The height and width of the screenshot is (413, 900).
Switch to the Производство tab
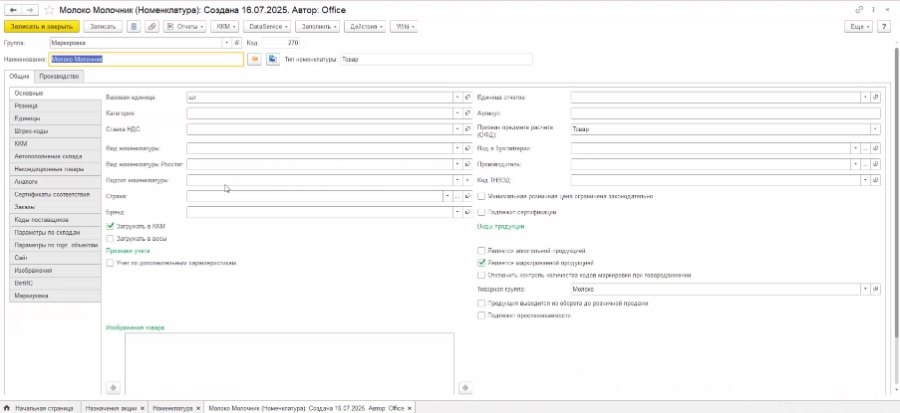[x=59, y=76]
